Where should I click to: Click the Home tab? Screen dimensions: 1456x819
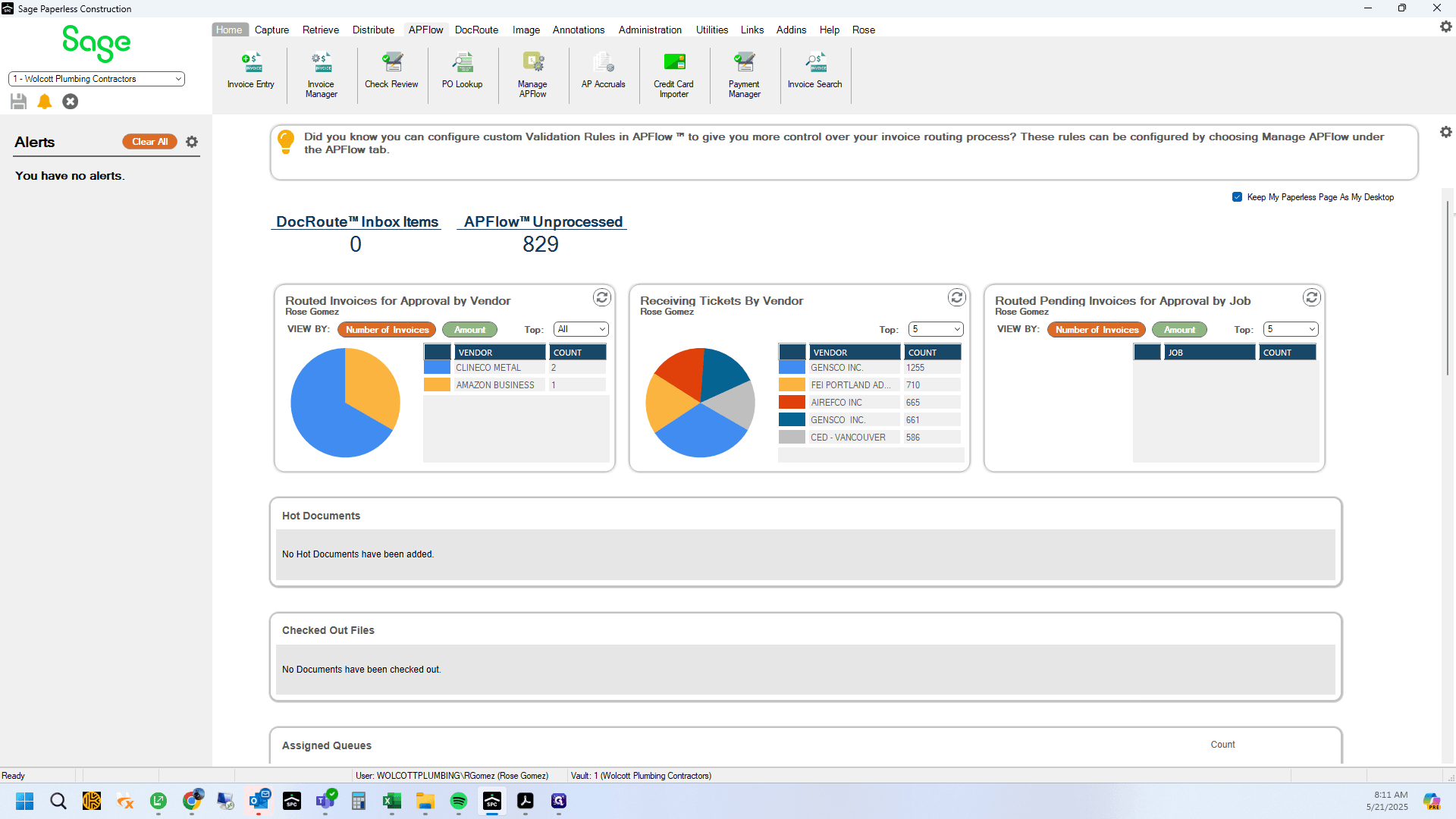pyautogui.click(x=228, y=30)
